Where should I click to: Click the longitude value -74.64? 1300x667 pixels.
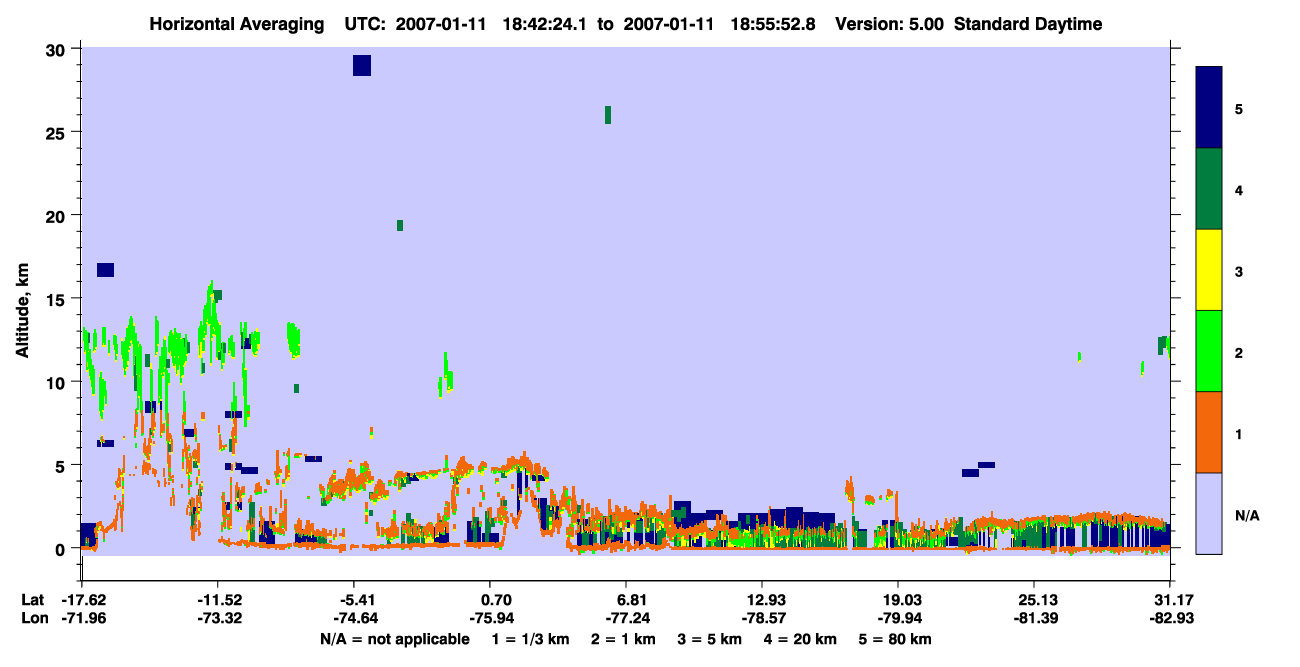tap(356, 619)
